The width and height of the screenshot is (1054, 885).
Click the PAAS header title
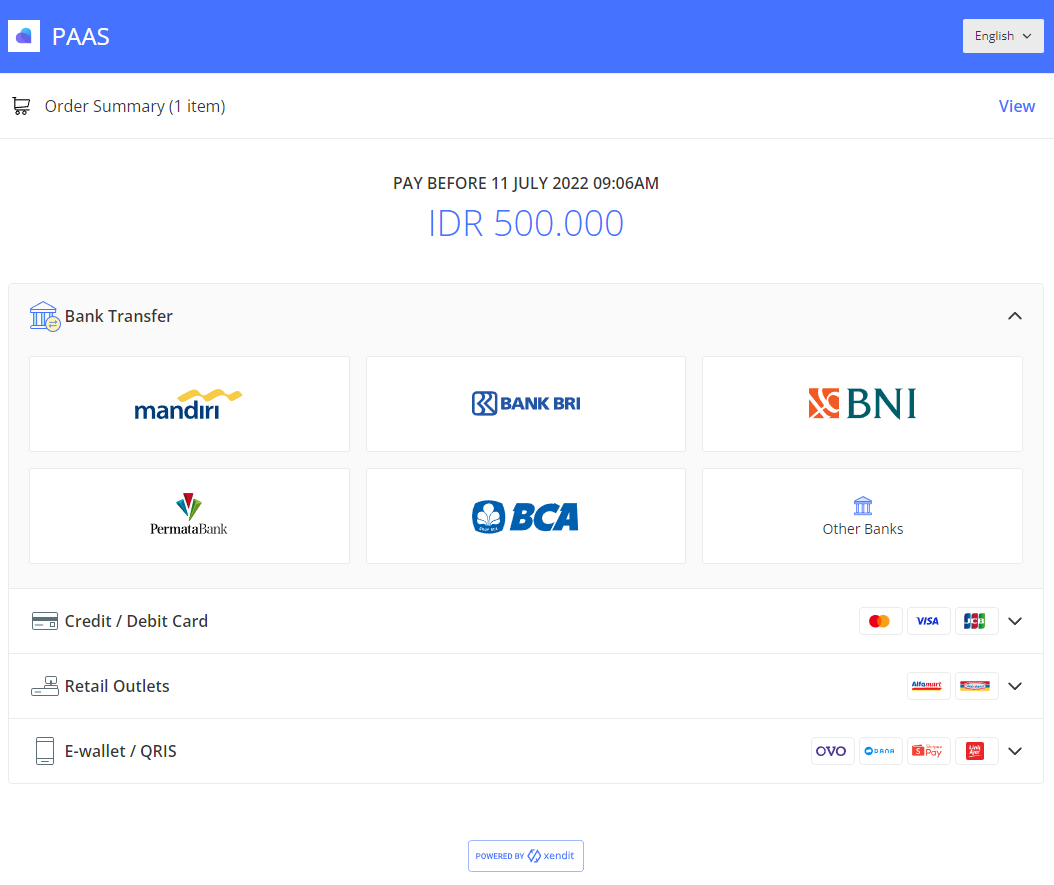pos(81,36)
